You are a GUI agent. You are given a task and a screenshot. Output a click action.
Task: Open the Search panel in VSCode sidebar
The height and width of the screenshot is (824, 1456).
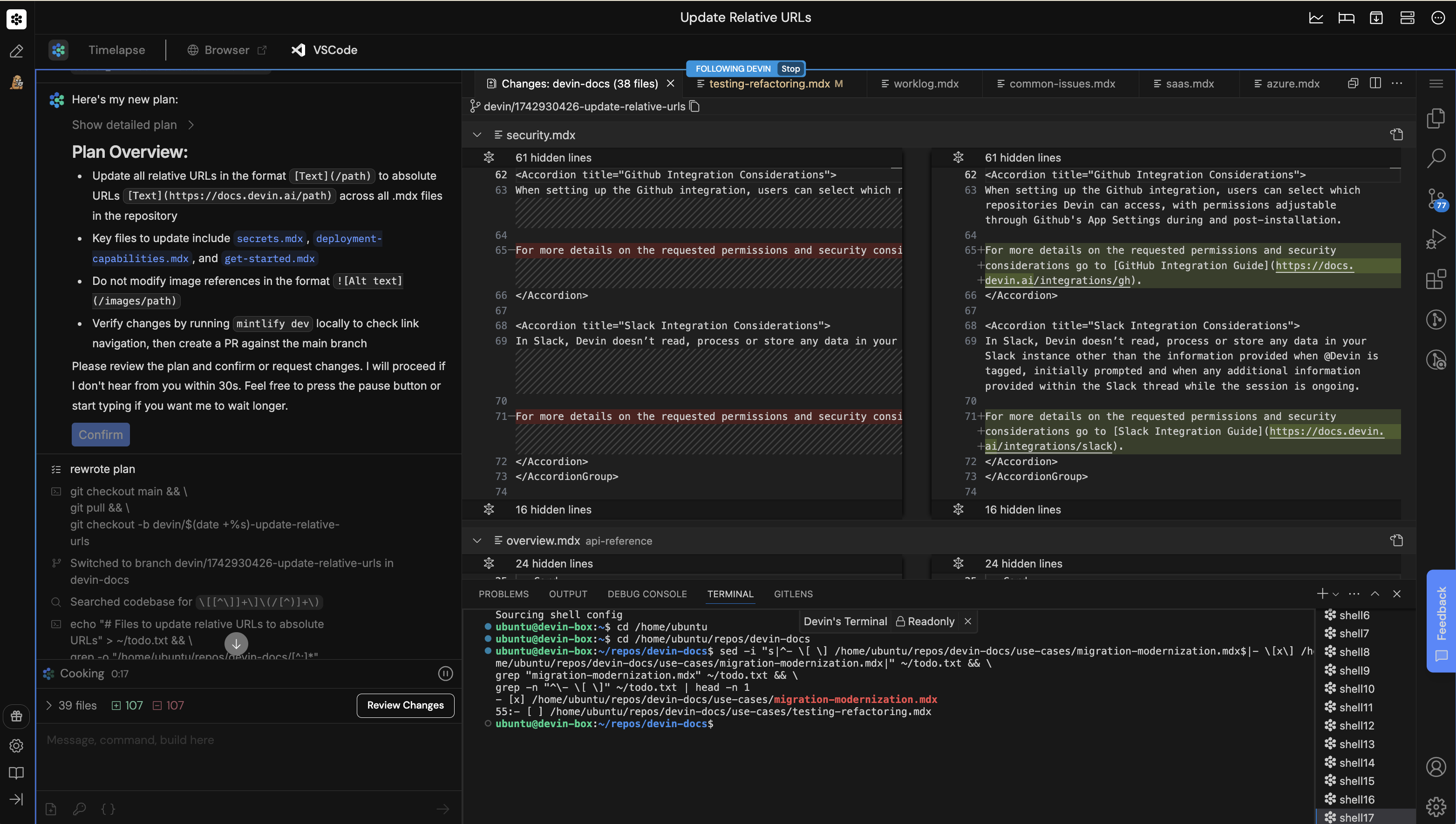1436,157
